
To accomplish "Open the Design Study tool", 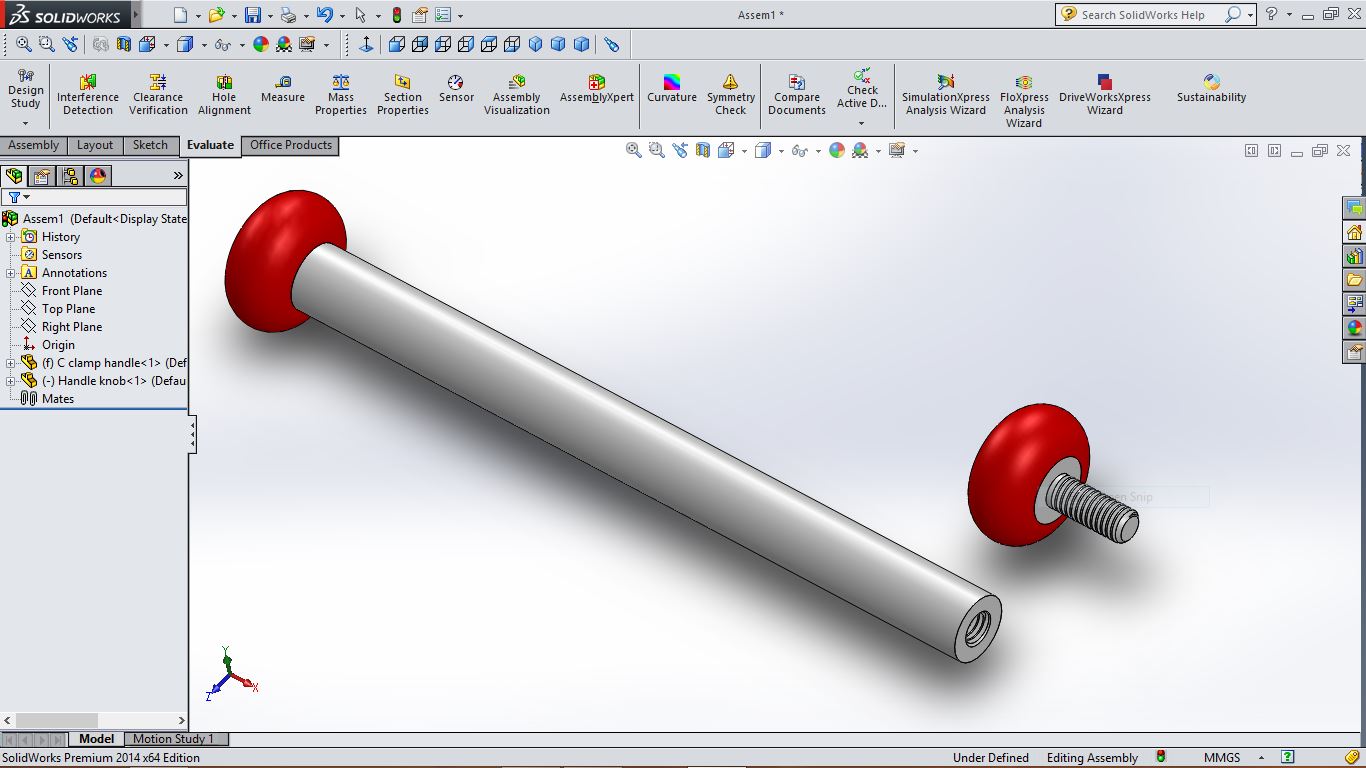I will click(26, 89).
